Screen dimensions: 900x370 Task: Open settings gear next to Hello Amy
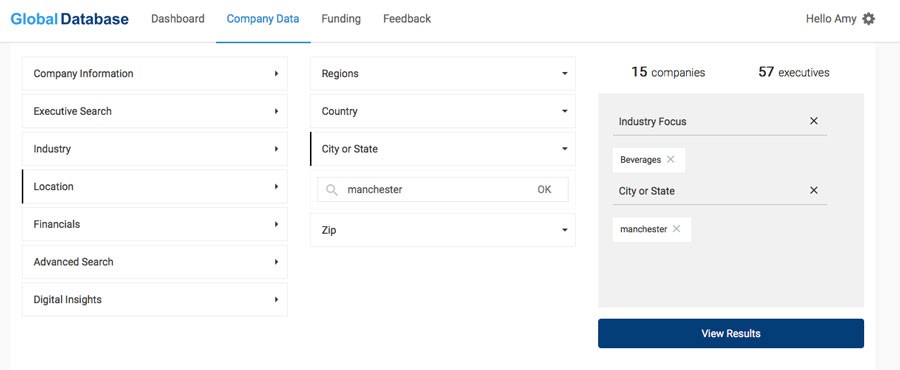tap(868, 19)
